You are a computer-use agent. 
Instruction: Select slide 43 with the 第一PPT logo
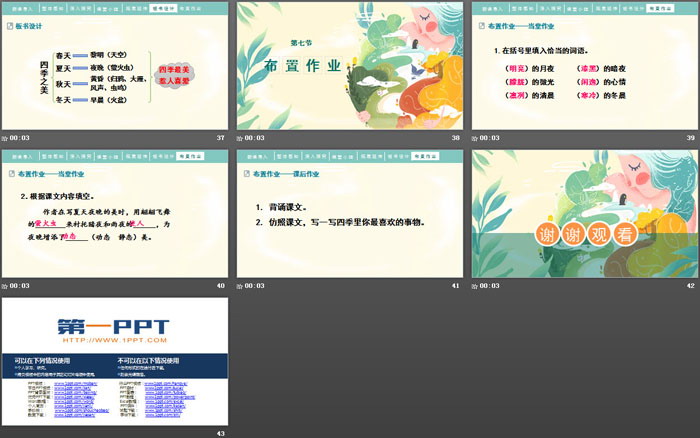pyautogui.click(x=115, y=361)
